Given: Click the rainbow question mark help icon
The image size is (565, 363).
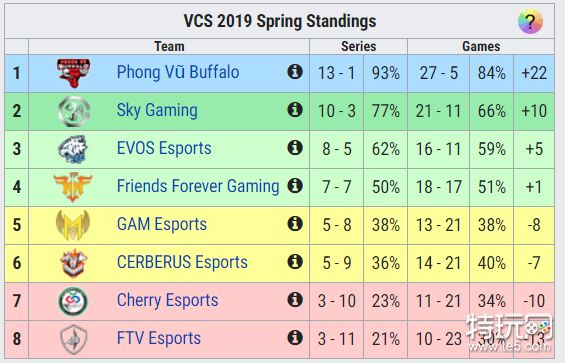Looking at the screenshot, I should [x=530, y=22].
